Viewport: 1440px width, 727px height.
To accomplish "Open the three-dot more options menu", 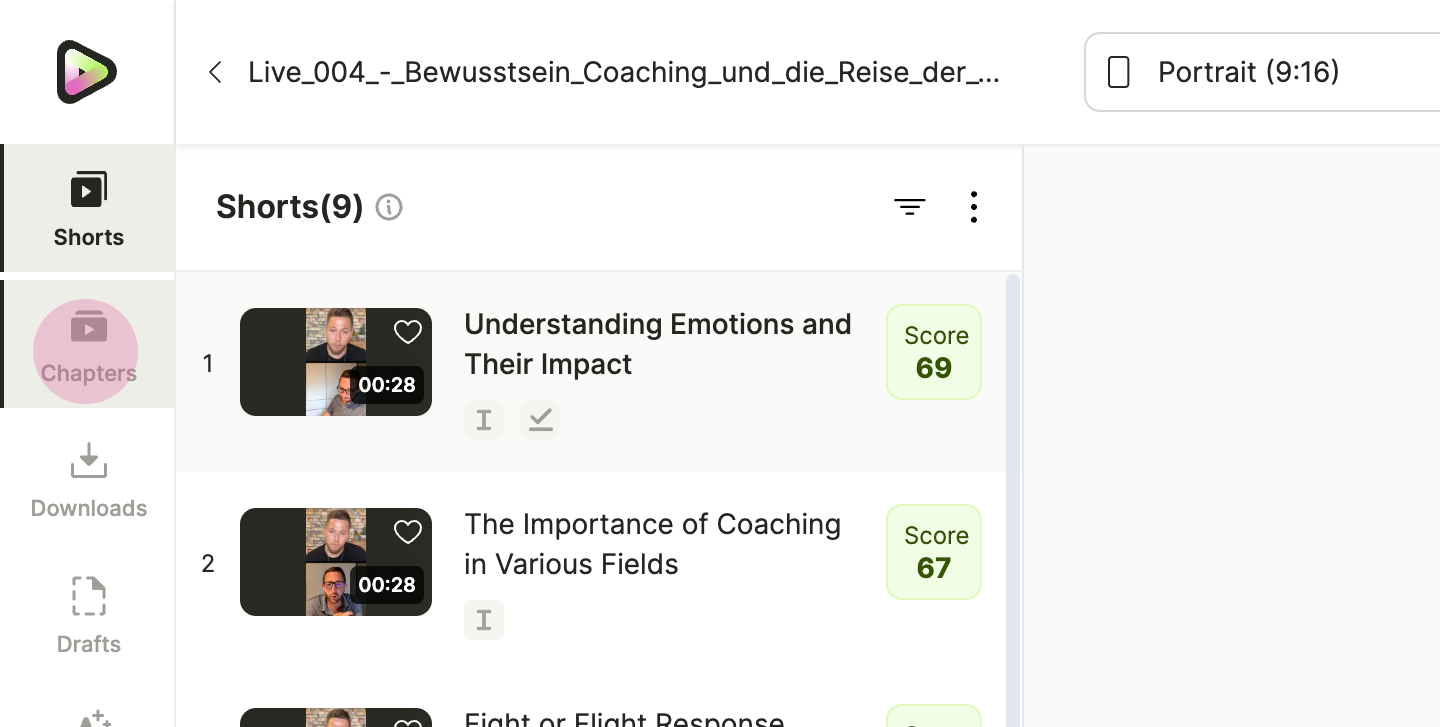I will (x=973, y=207).
